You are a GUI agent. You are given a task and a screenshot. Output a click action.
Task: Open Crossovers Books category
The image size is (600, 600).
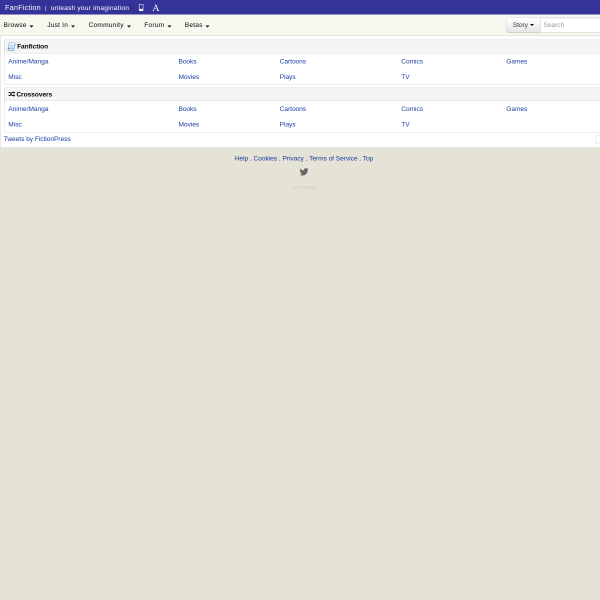click(188, 109)
